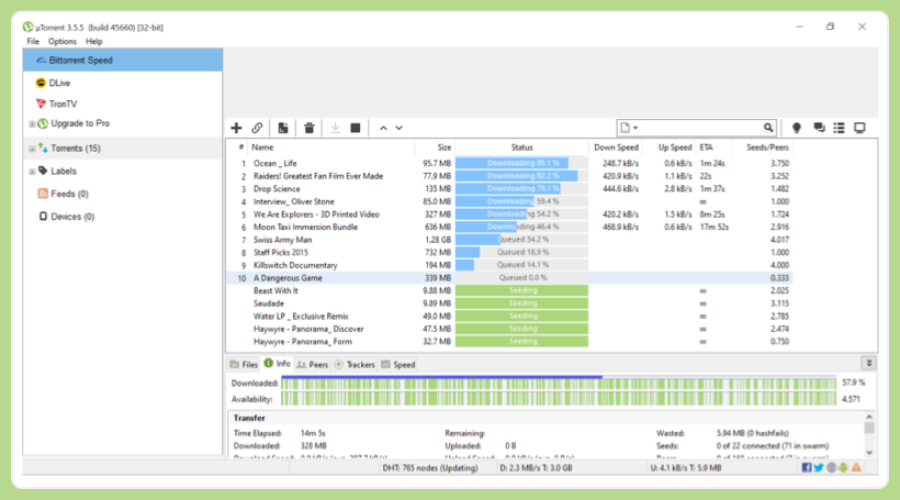Open the Options menu
The image size is (900, 500).
[x=62, y=41]
